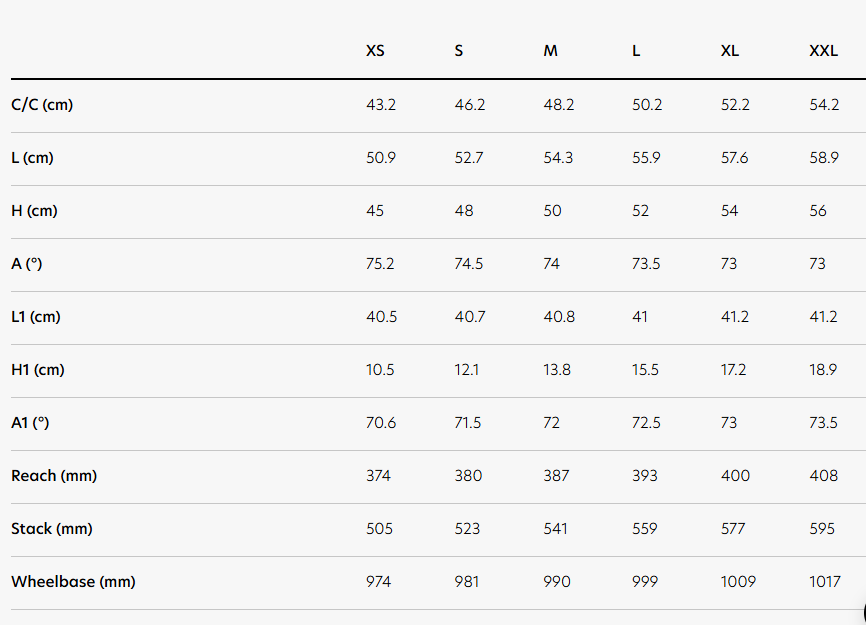Click the Stack (mm) row label
Screen dimensions: 866x625
click(51, 529)
